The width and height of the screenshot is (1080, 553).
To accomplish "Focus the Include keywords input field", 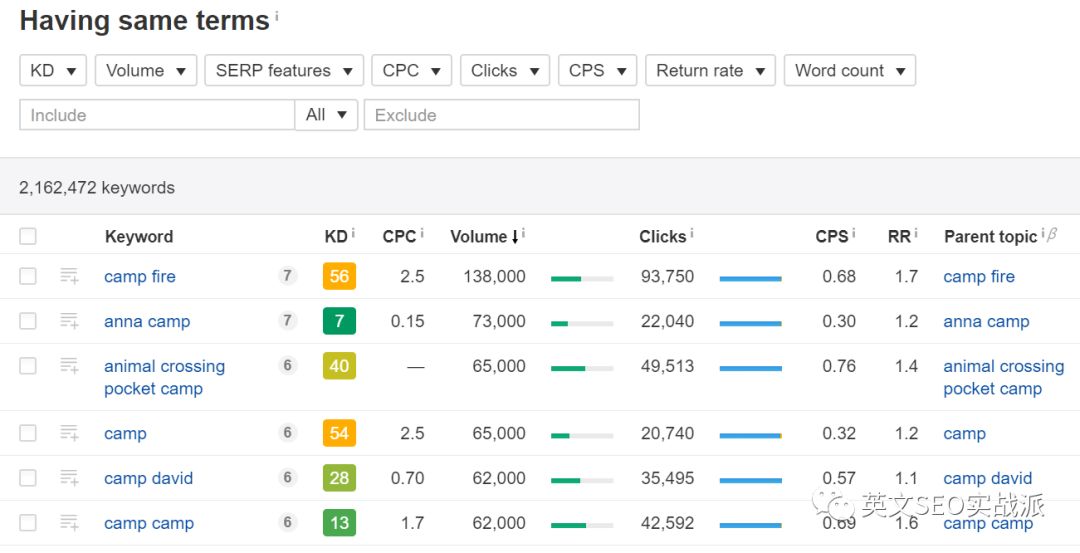I will [157, 115].
